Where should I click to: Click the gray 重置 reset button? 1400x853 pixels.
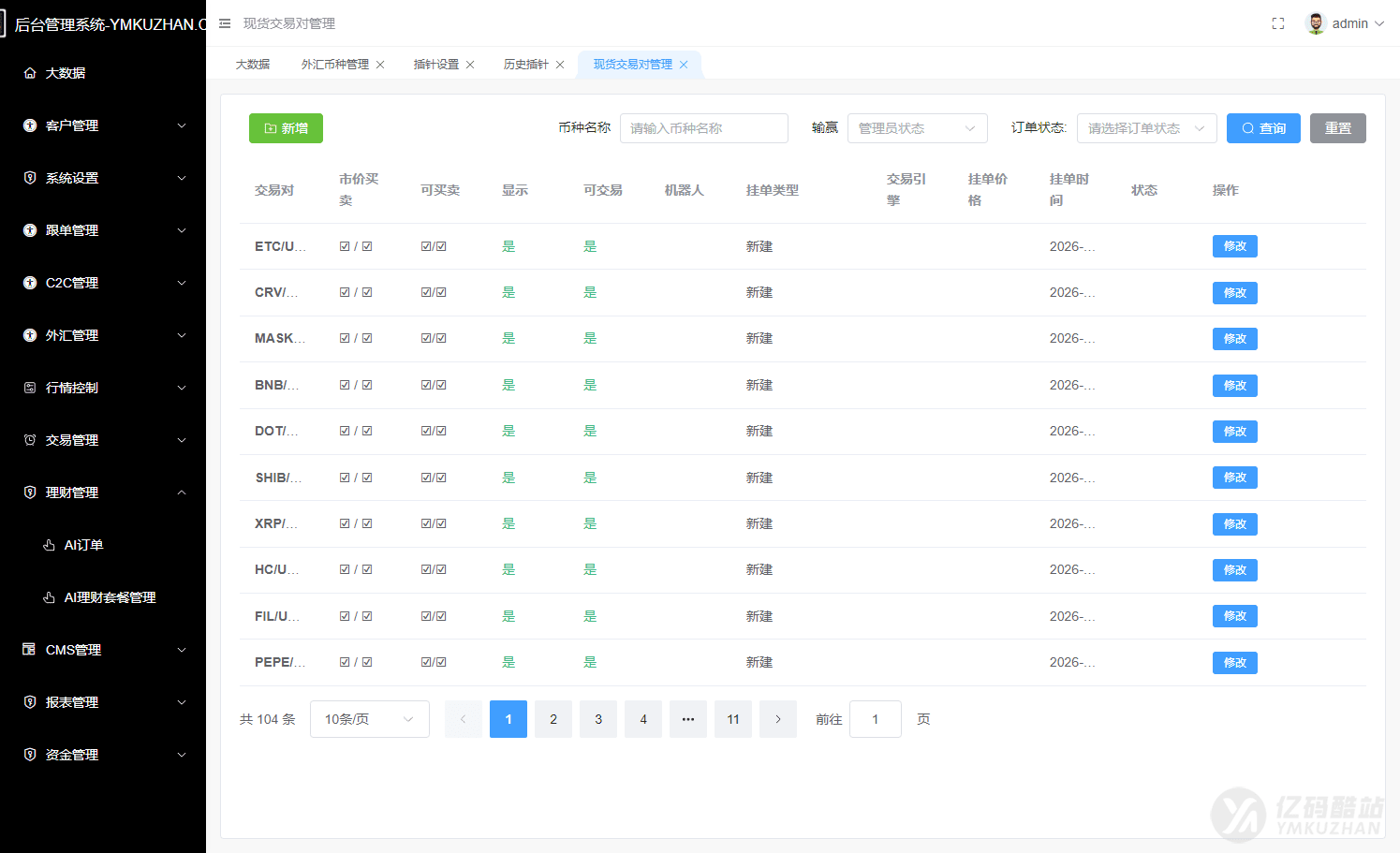1337,128
